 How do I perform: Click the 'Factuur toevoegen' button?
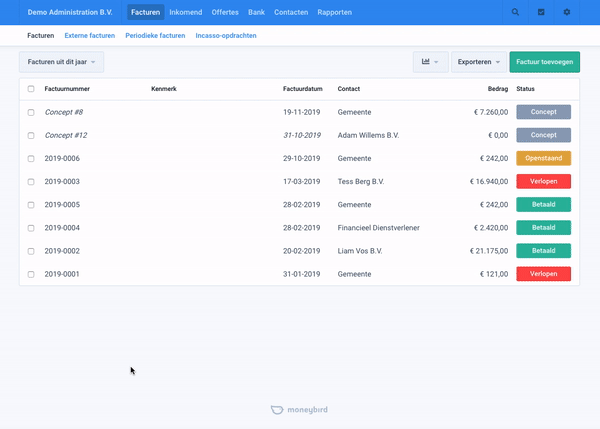coord(545,62)
